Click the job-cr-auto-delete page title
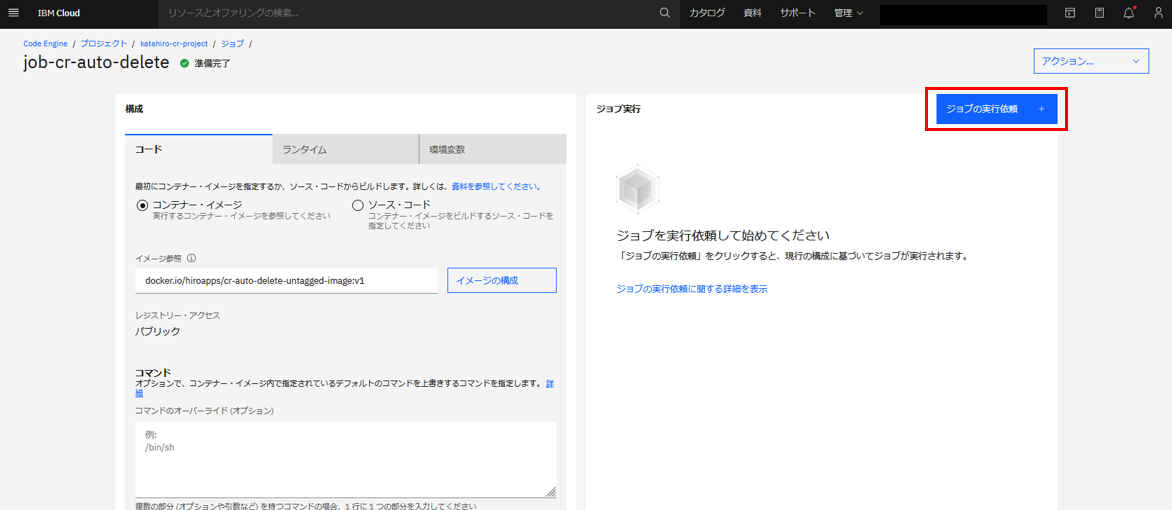 [96, 63]
